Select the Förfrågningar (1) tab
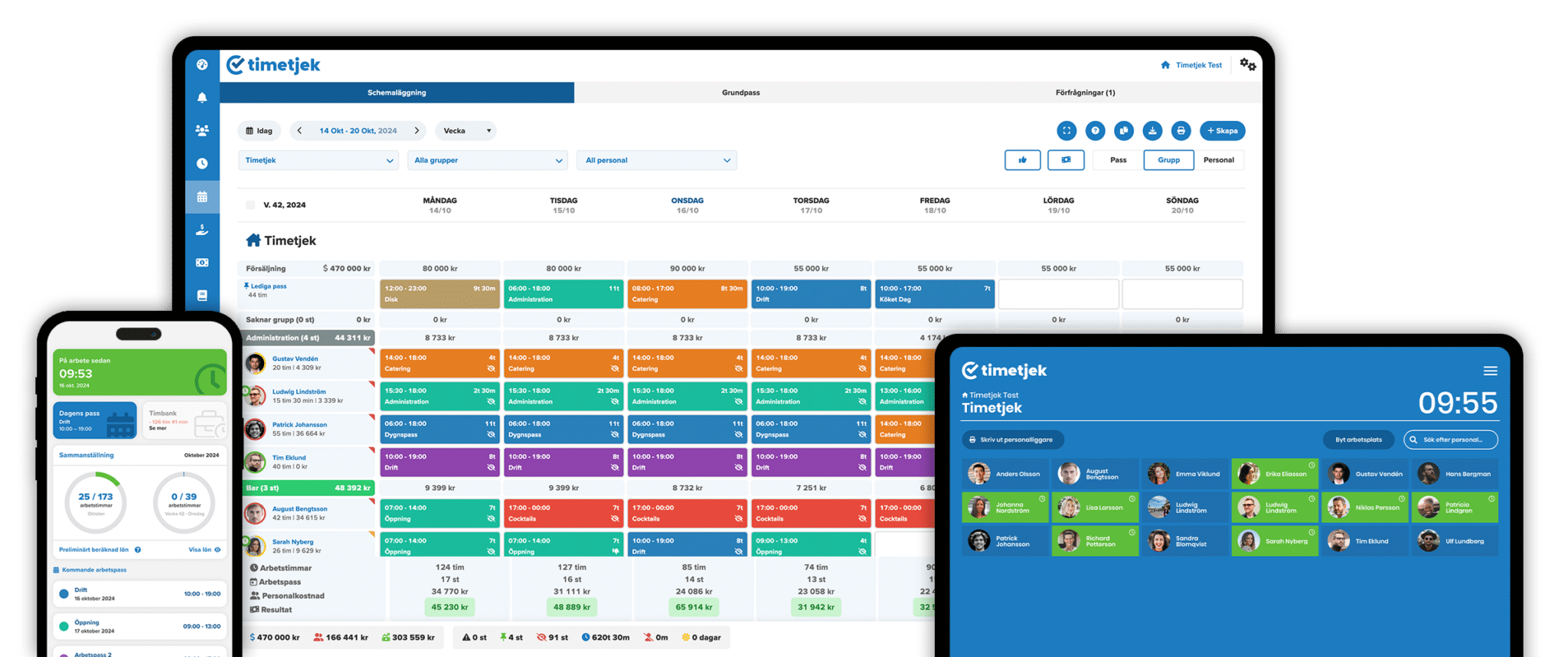Viewport: 1568px width, 657px height. (x=1085, y=93)
